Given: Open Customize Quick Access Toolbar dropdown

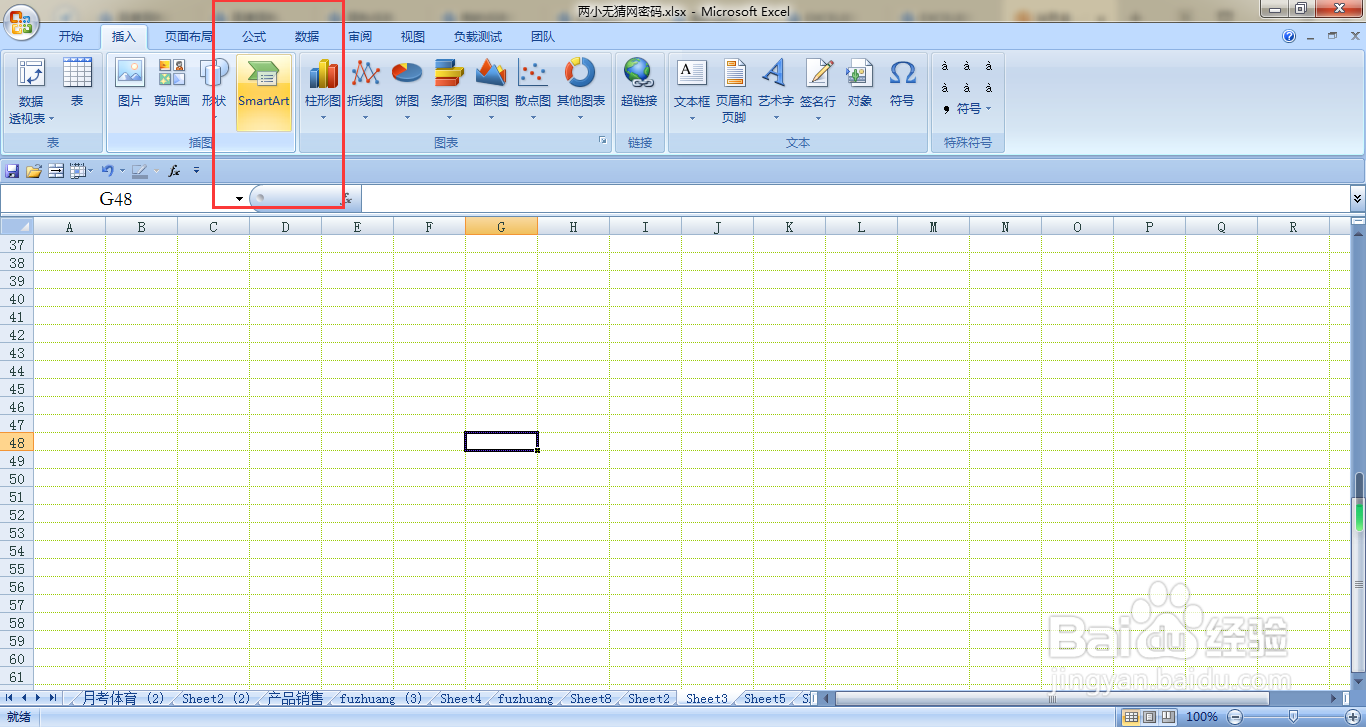Looking at the screenshot, I should 197,171.
